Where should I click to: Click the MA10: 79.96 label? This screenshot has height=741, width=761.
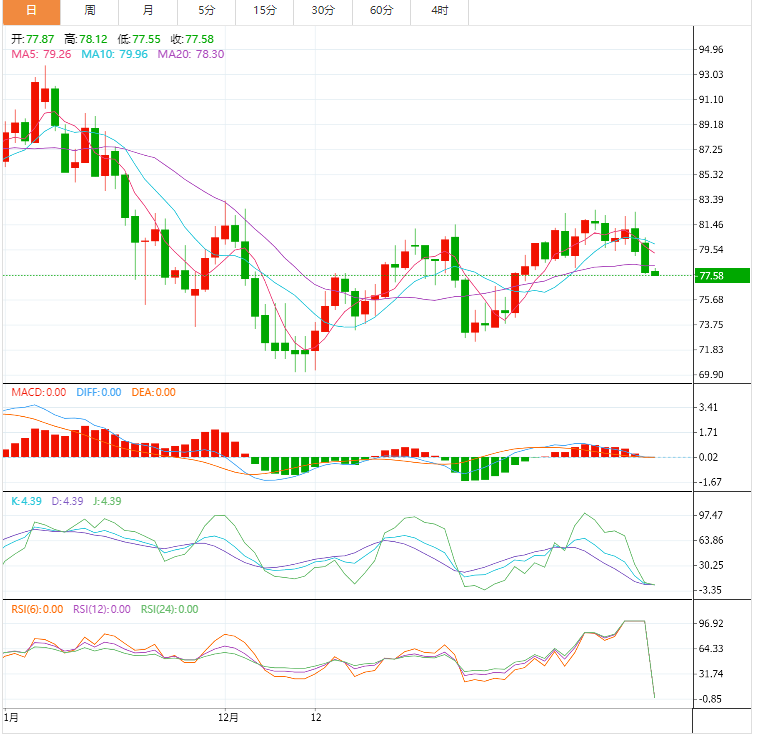click(x=114, y=54)
